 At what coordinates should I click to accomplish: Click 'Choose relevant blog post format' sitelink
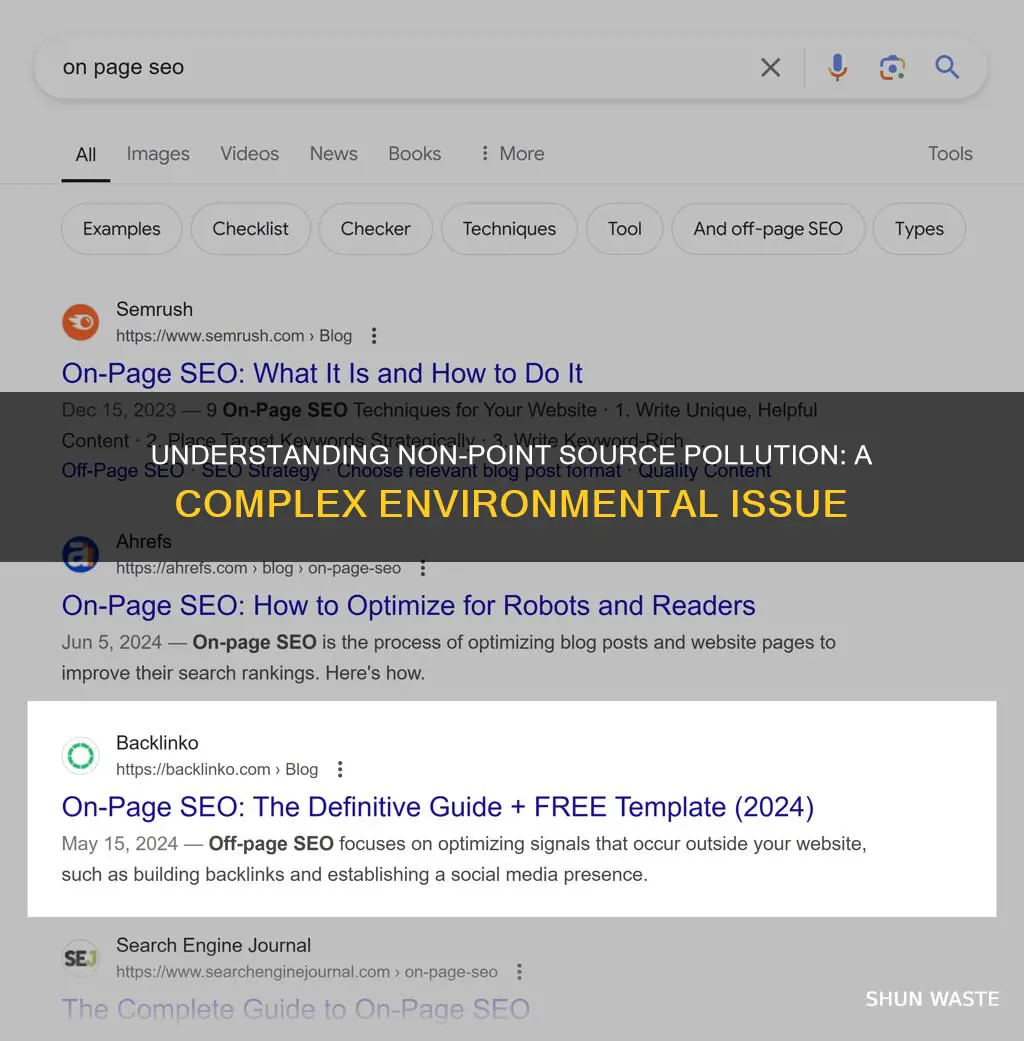[x=479, y=471]
